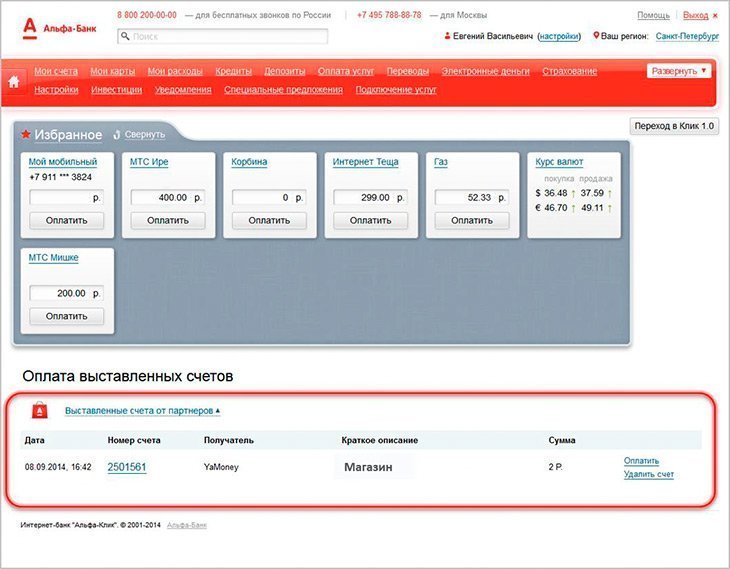This screenshot has height=569, width=730.
Task: Open the Корбина favorite link
Action: (x=249, y=162)
